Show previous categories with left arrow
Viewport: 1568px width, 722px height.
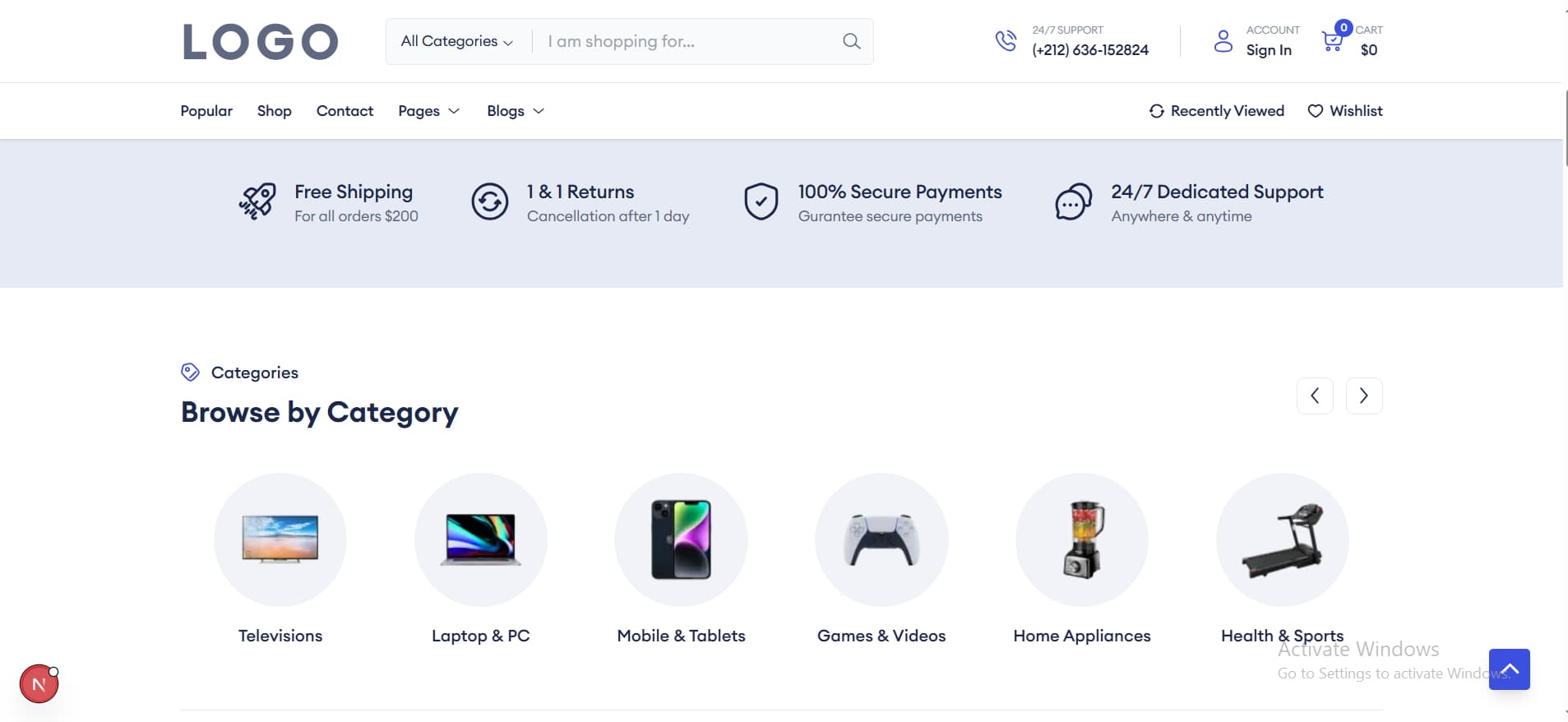1315,396
